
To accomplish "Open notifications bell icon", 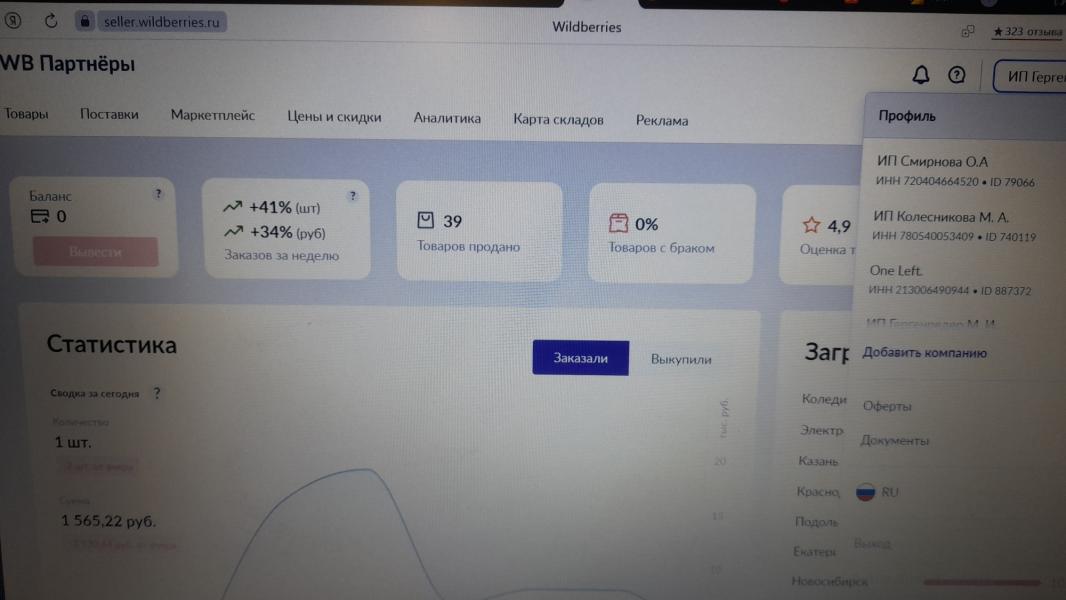I will pyautogui.click(x=921, y=74).
